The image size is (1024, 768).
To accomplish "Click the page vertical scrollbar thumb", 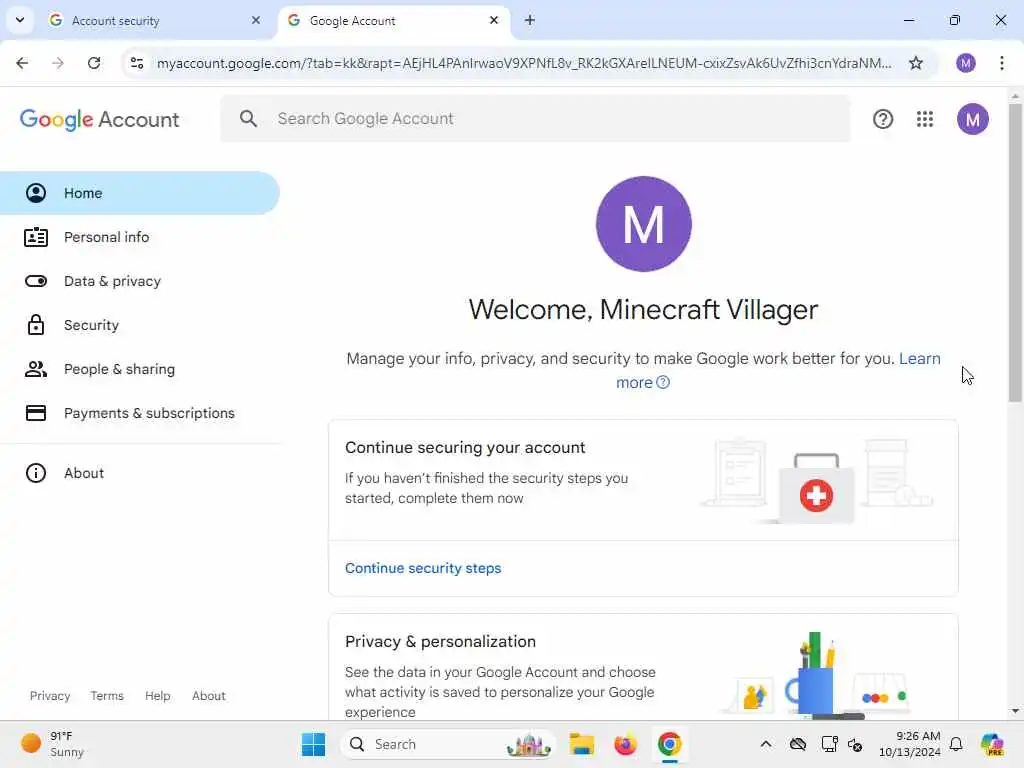I will pyautogui.click(x=1015, y=252).
